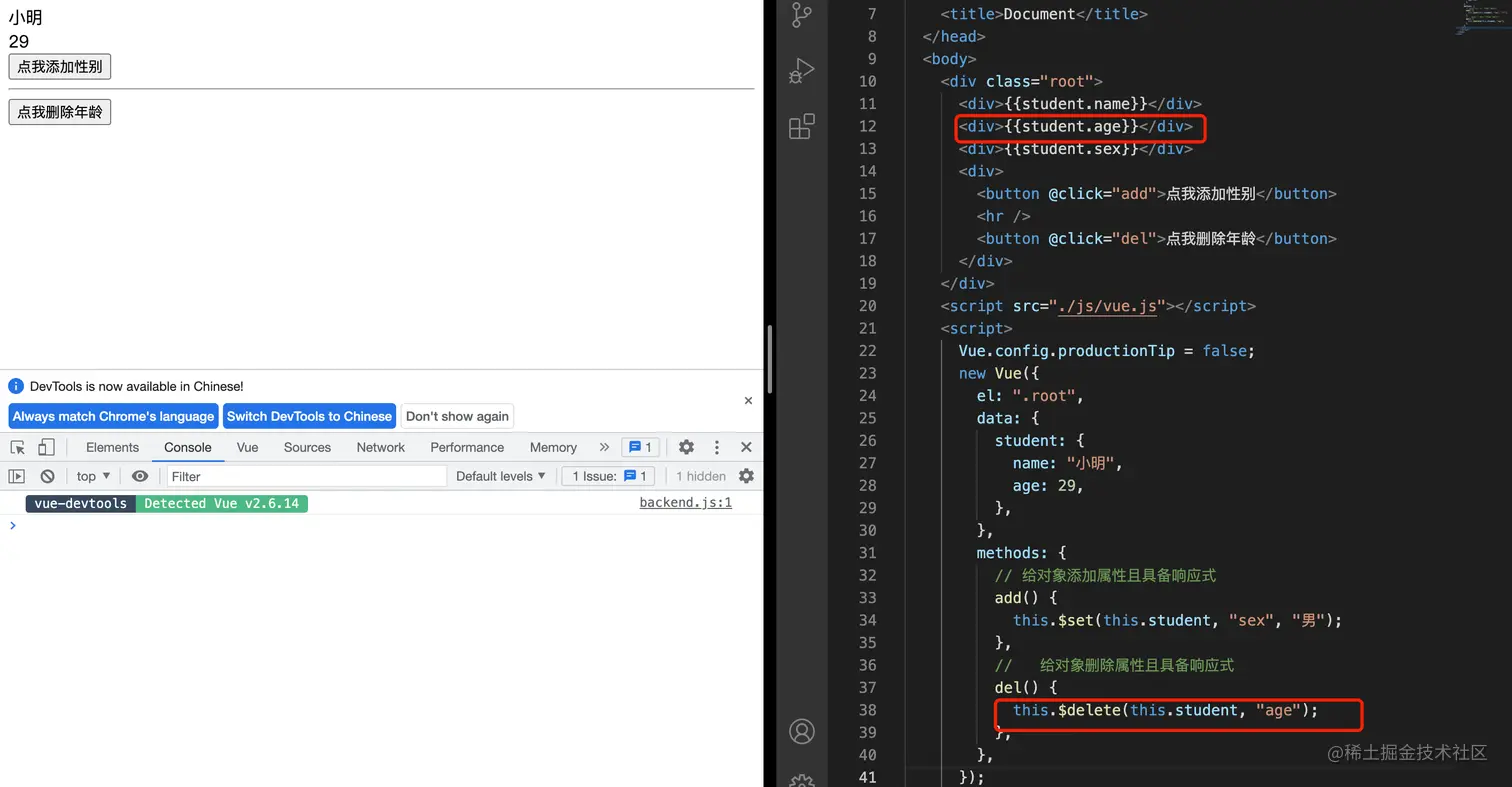Switch to the Elements tab
The height and width of the screenshot is (787, 1512).
click(x=112, y=447)
